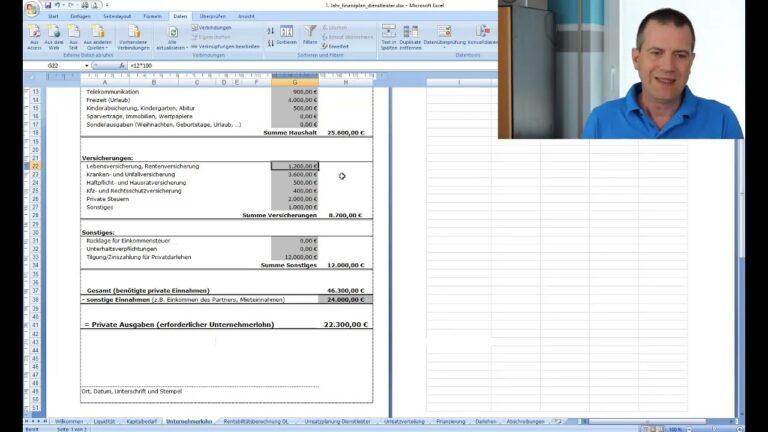768x432 pixels.
Task: Customize quick access toolbar dropdown
Action: pos(107,5)
